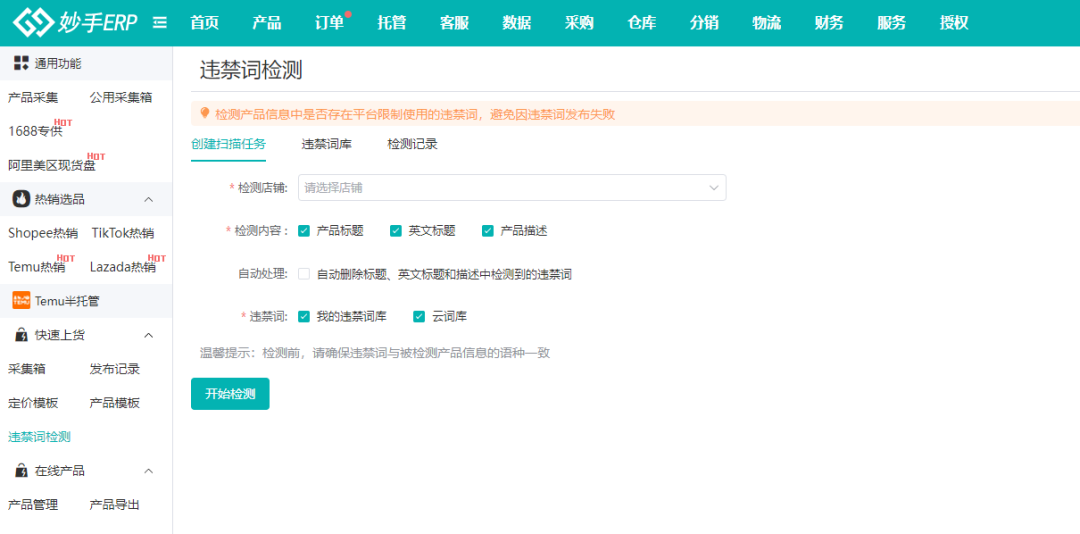Open 仓库 top menu
This screenshot has width=1080, height=534.
point(641,23)
